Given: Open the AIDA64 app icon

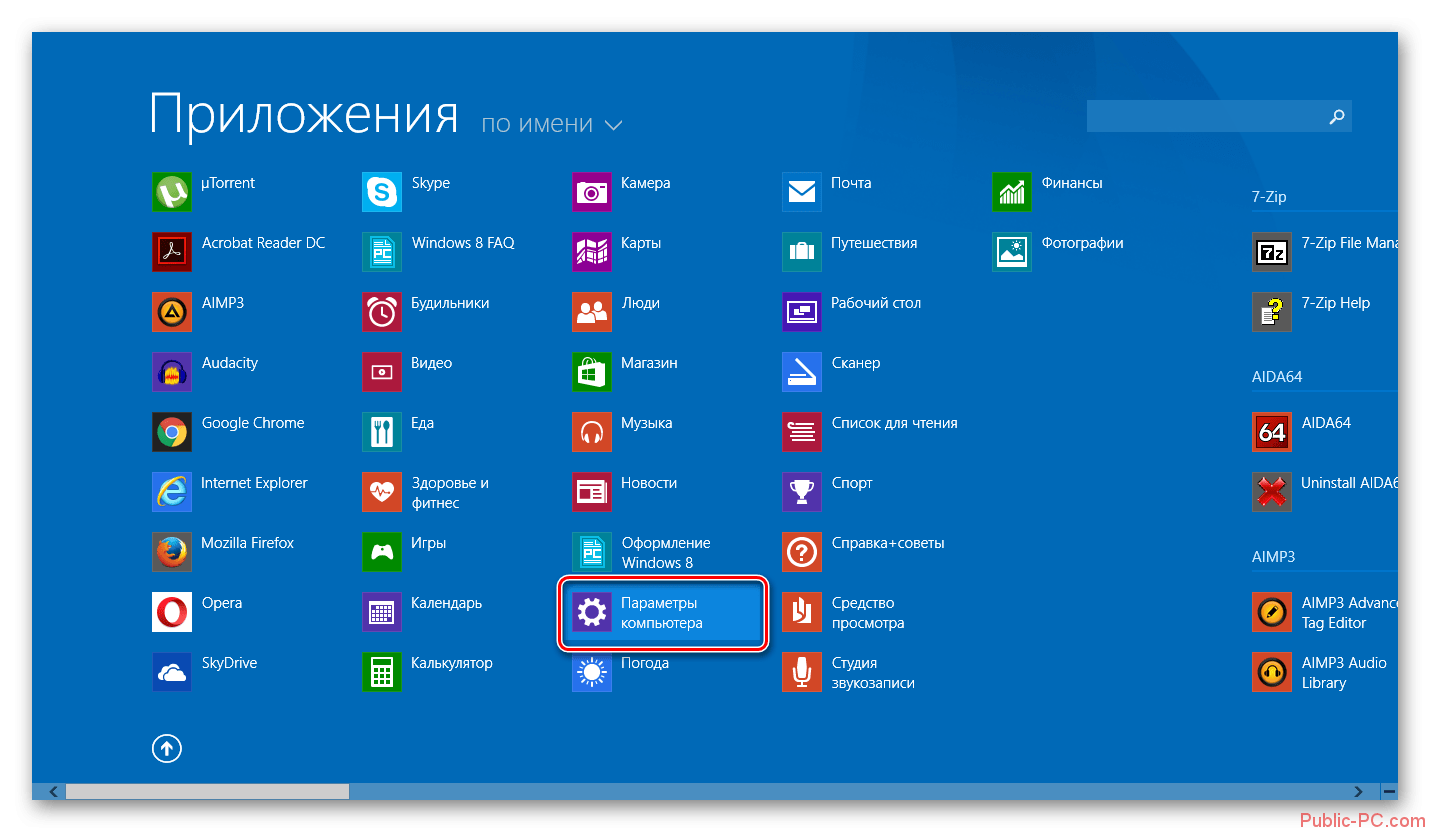Looking at the screenshot, I should point(1271,432).
